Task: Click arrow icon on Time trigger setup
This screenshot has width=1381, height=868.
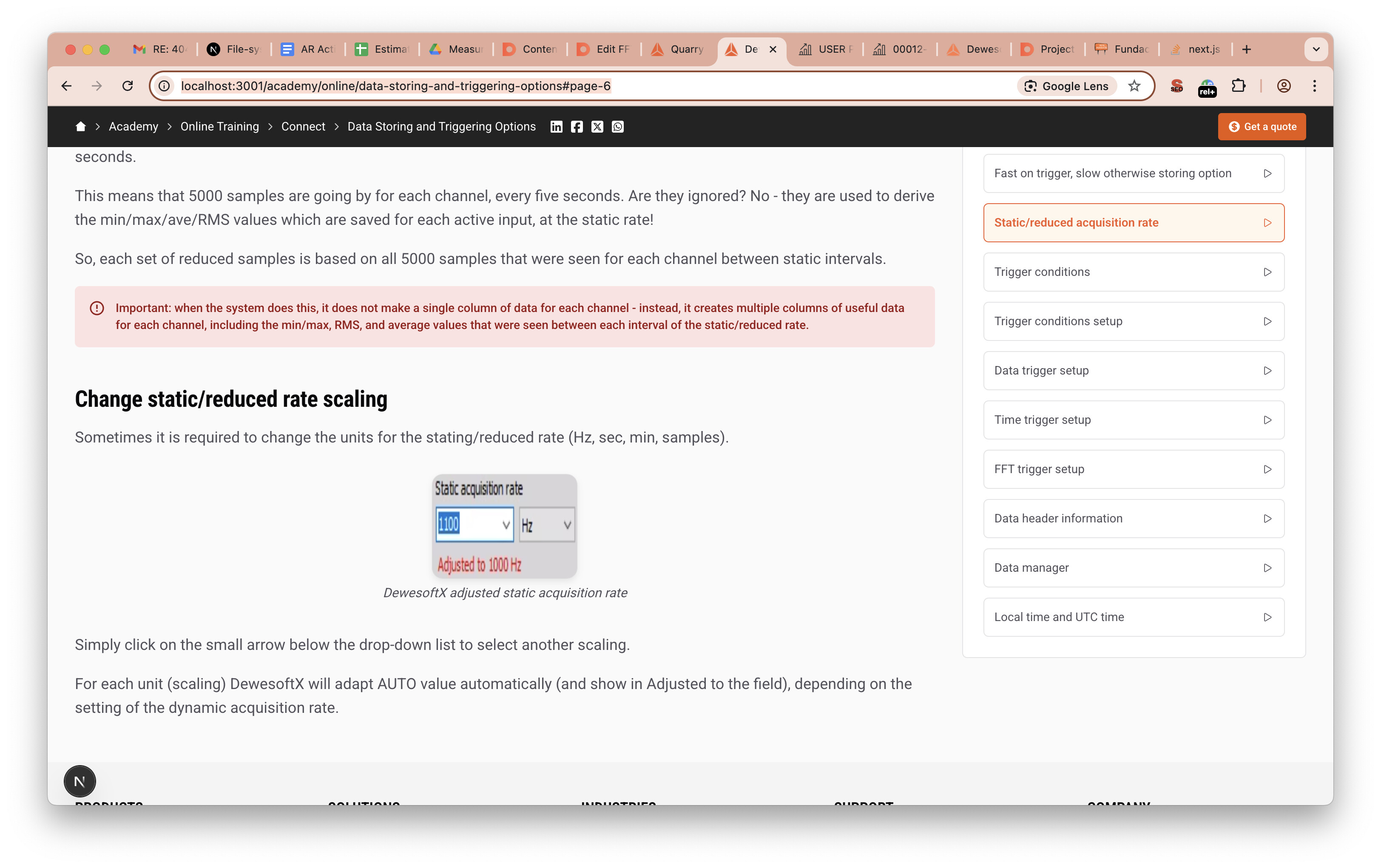Action: point(1267,420)
